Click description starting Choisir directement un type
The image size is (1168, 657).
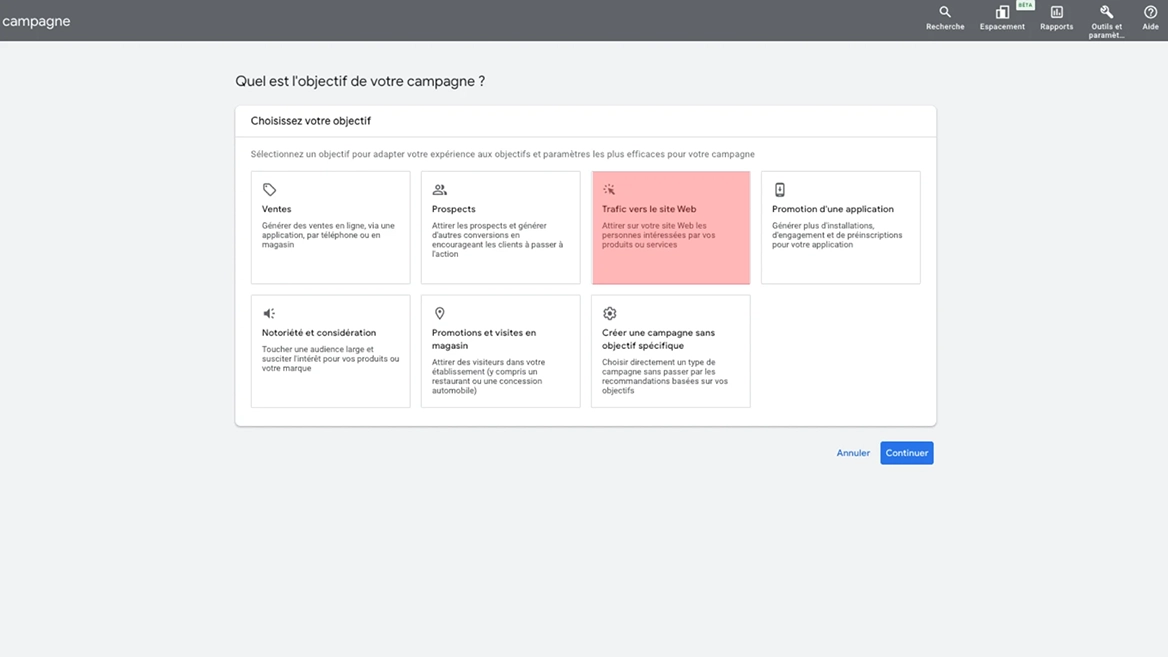point(665,376)
